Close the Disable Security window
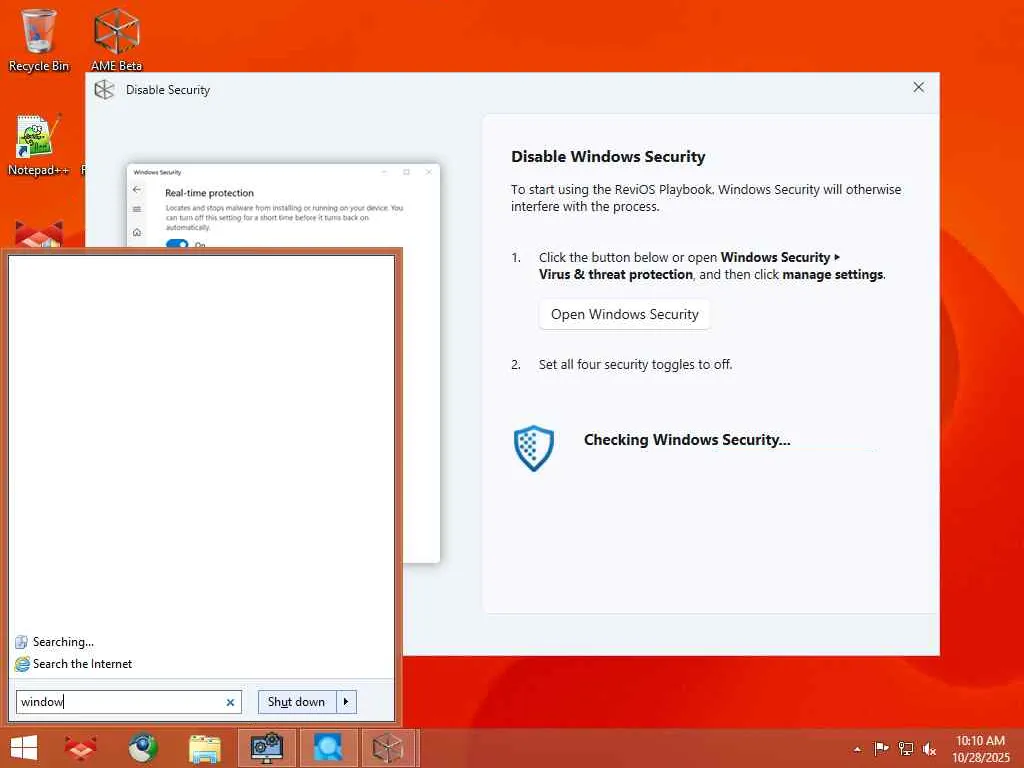The width and height of the screenshot is (1024, 768). click(x=918, y=88)
